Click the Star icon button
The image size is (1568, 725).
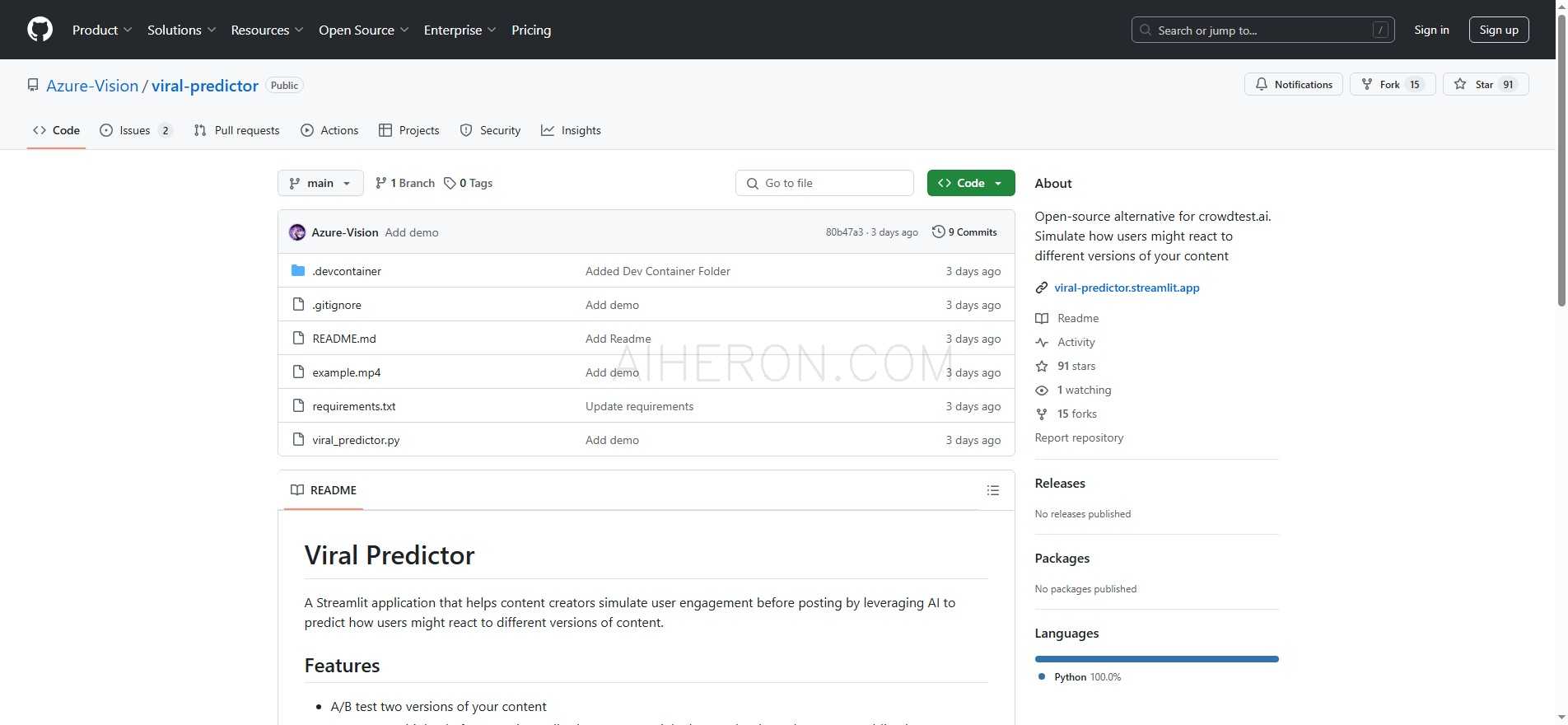click(1460, 84)
